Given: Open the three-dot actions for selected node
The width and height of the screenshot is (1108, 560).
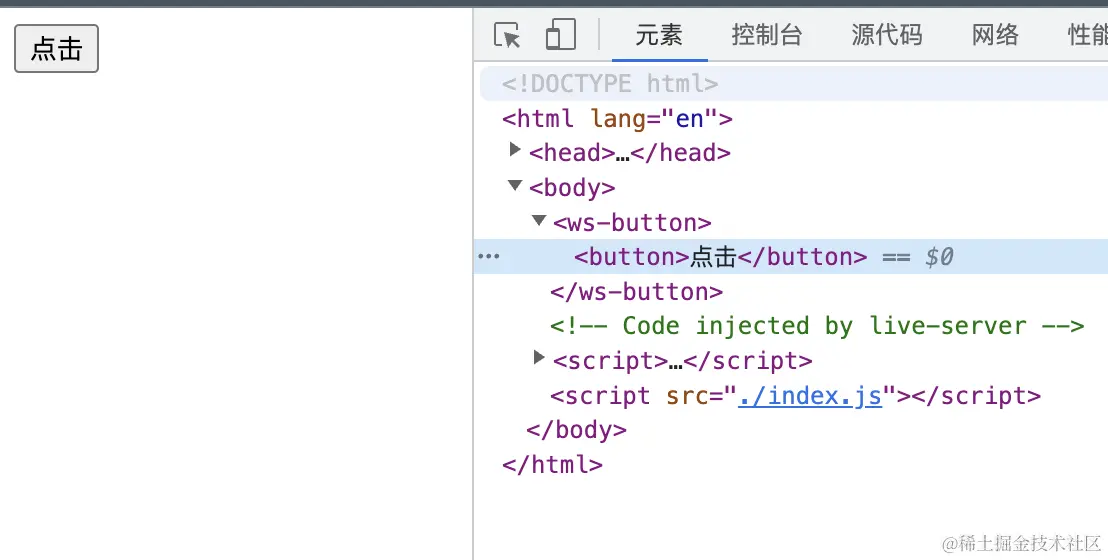Looking at the screenshot, I should 489,257.
